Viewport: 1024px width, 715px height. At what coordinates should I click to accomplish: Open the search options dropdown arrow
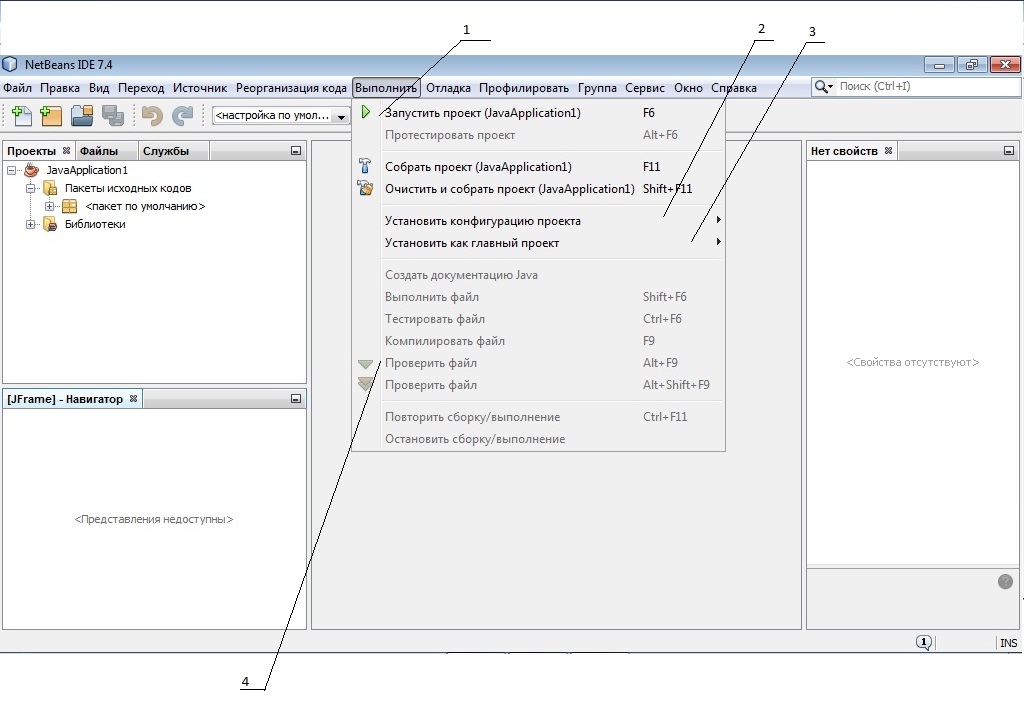(831, 86)
